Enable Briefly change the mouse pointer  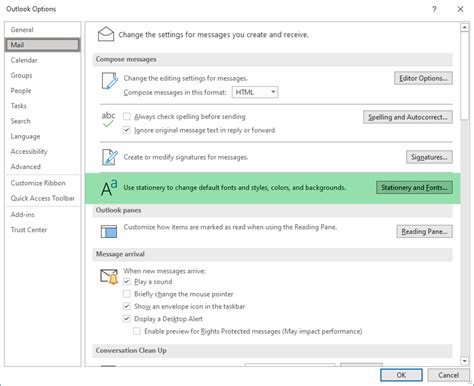tap(127, 294)
